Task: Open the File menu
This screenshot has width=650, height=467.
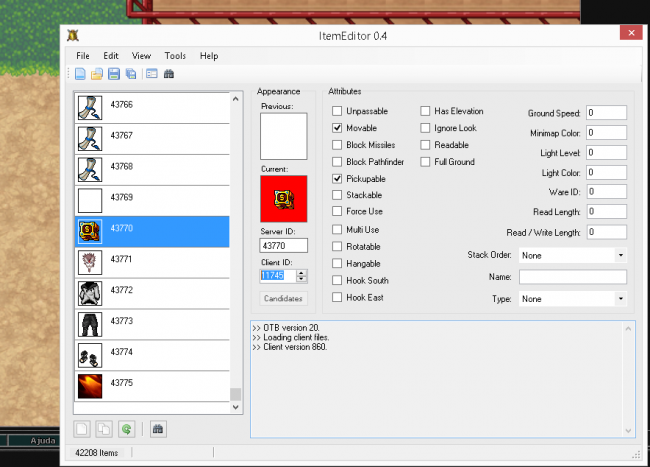Action: (x=83, y=56)
